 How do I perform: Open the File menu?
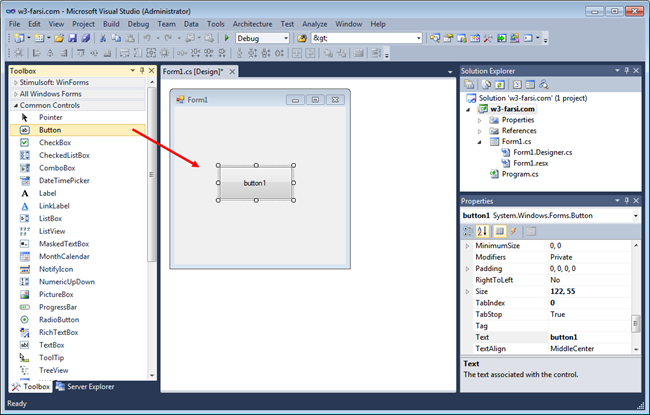click(15, 24)
